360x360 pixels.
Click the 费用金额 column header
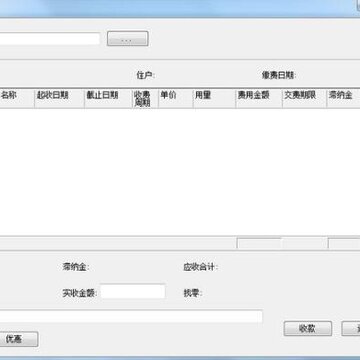tap(259, 99)
